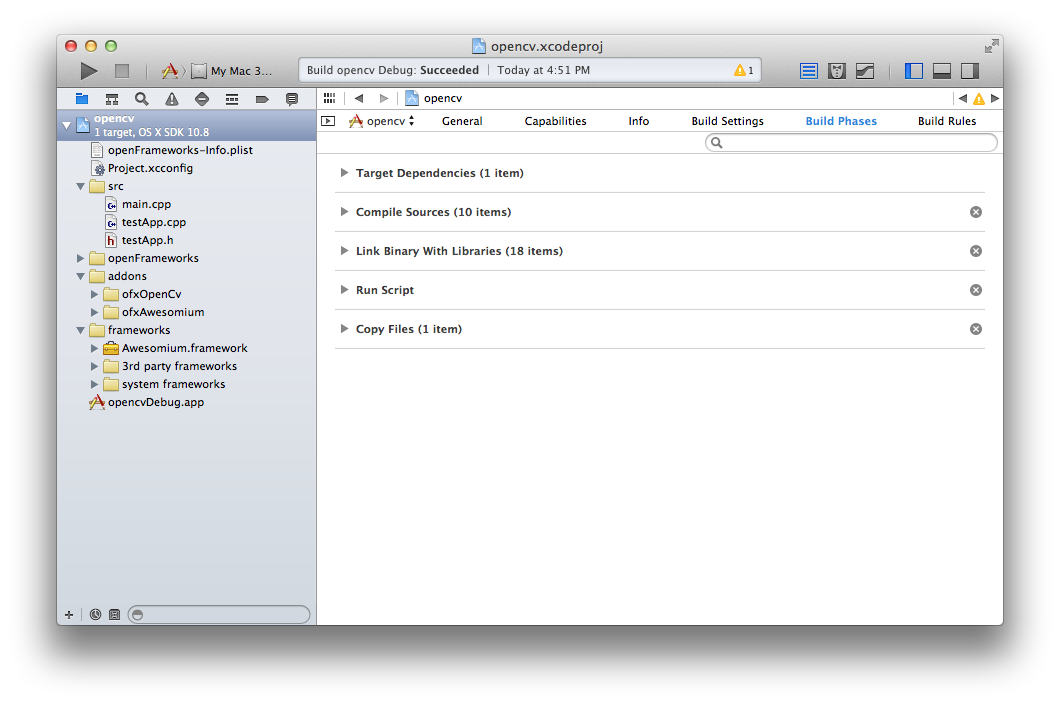Image resolution: width=1060 pixels, height=704 pixels.
Task: Open the Find navigator
Action: (141, 99)
